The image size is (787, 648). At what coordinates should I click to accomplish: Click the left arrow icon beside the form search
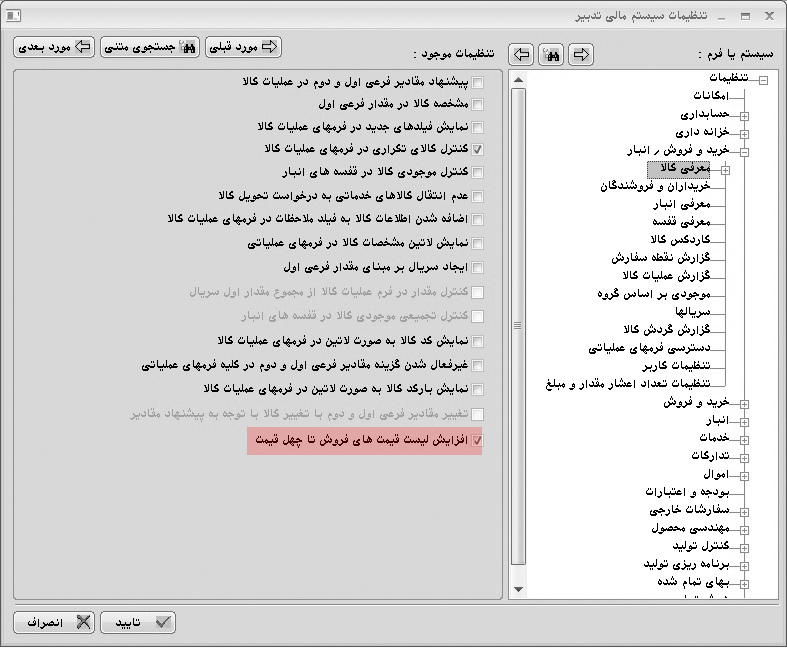521,54
